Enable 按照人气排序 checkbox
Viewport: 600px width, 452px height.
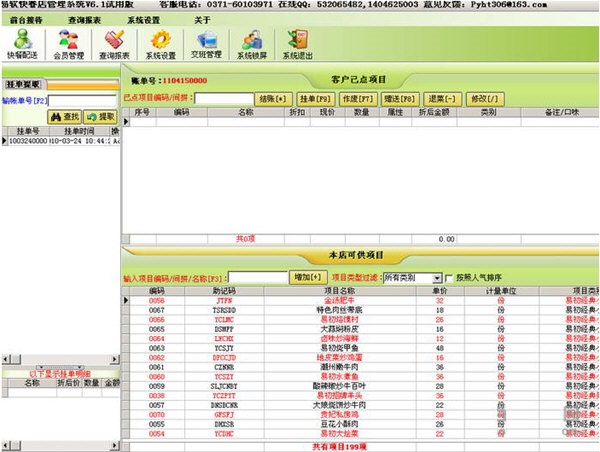(449, 278)
